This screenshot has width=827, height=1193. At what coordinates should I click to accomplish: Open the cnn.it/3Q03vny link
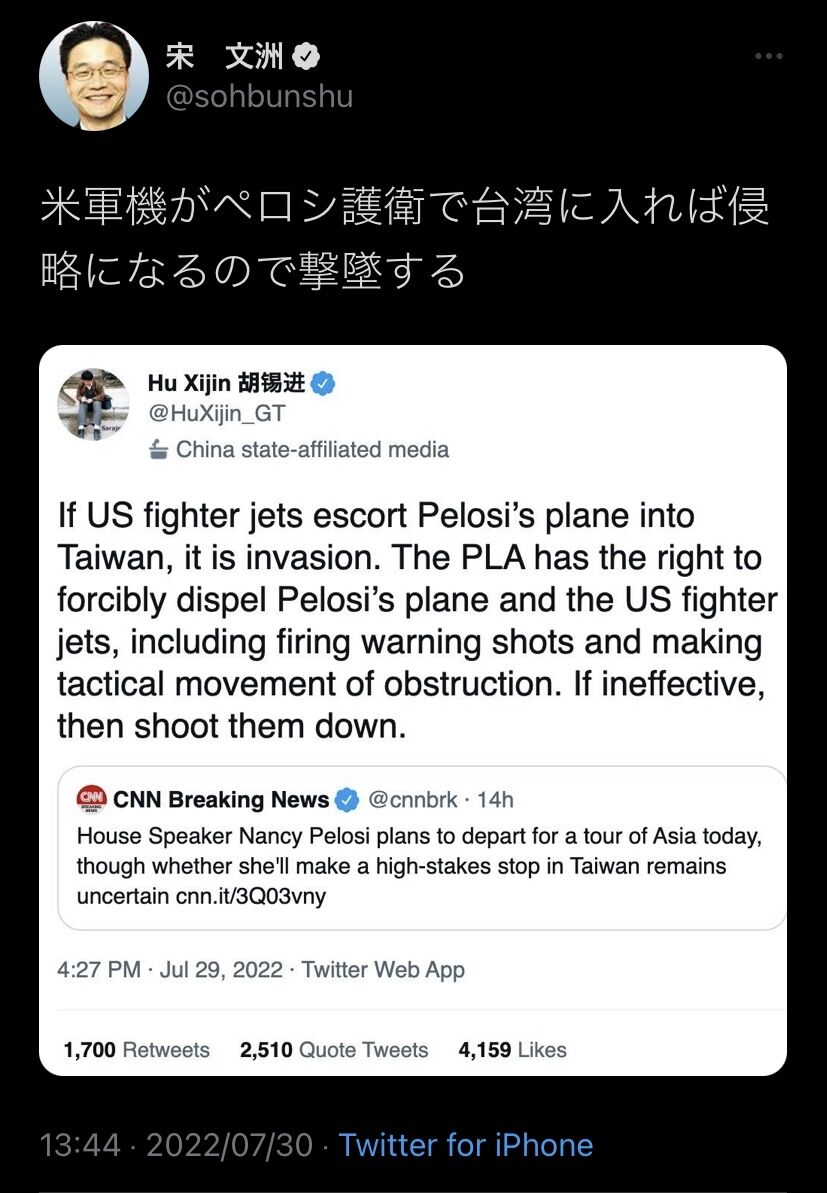[x=248, y=897]
